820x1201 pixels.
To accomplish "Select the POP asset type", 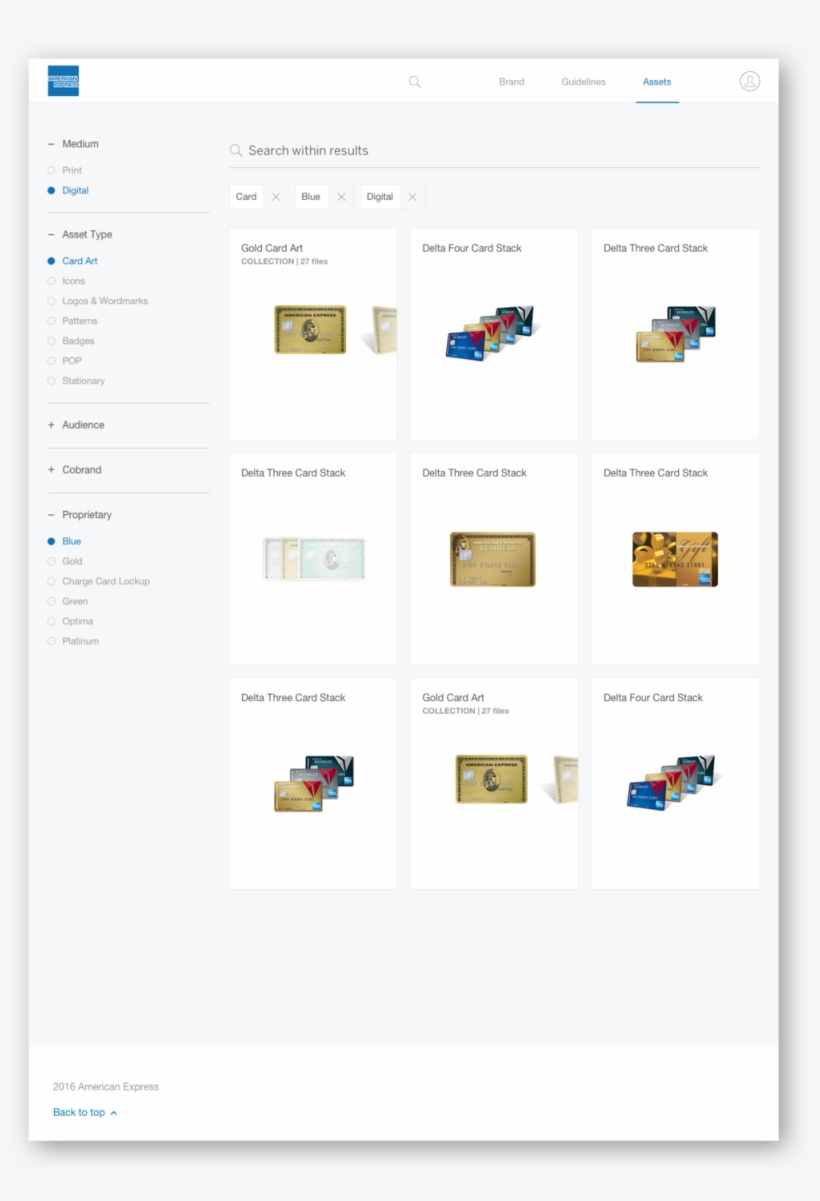I will [x=64, y=361].
